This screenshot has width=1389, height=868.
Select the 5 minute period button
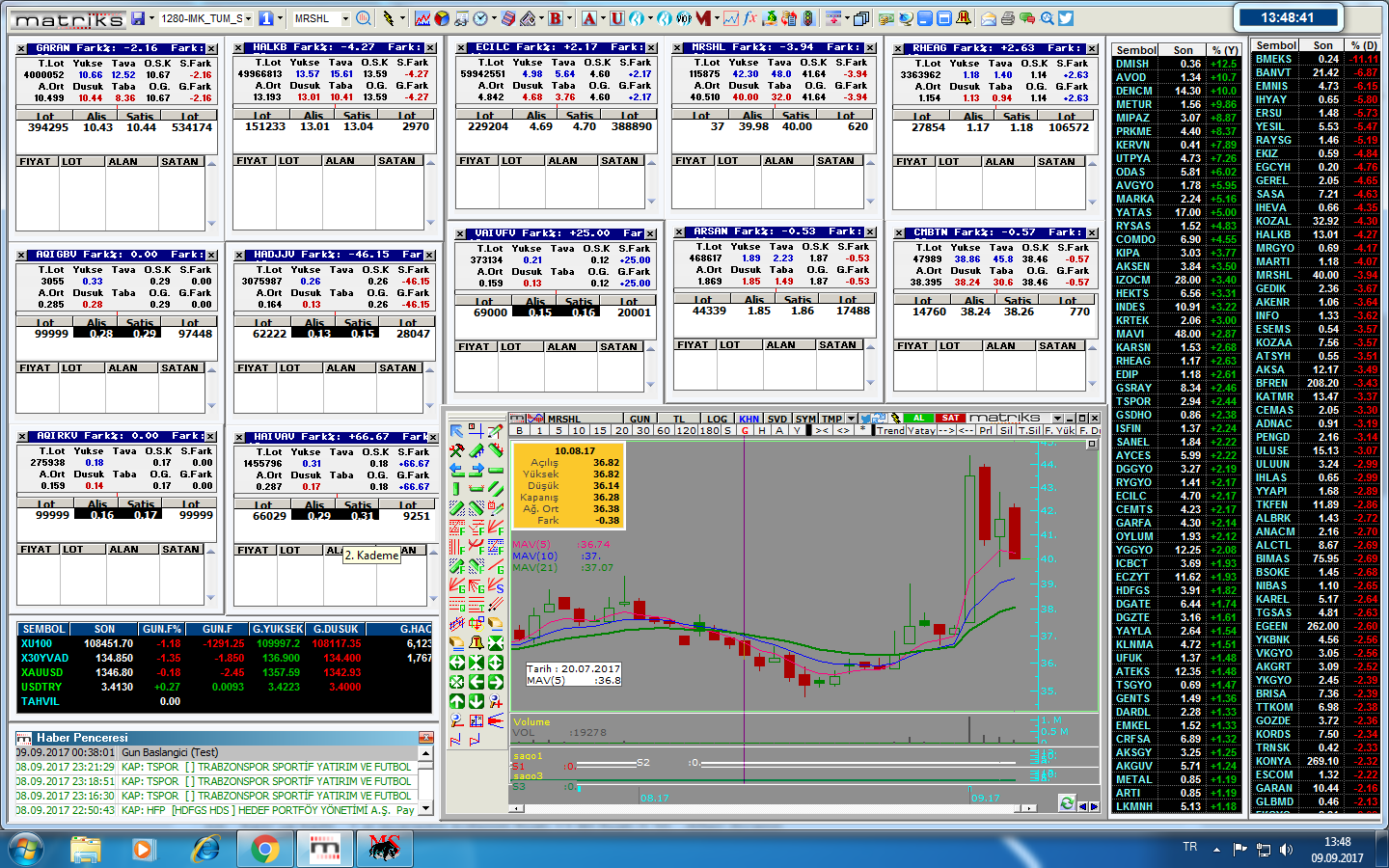(x=558, y=430)
